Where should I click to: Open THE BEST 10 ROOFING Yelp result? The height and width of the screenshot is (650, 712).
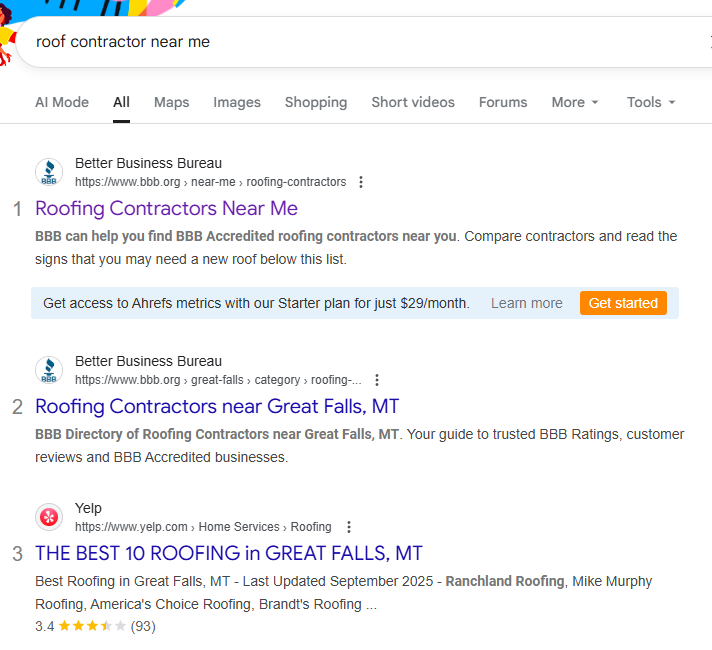(229, 553)
